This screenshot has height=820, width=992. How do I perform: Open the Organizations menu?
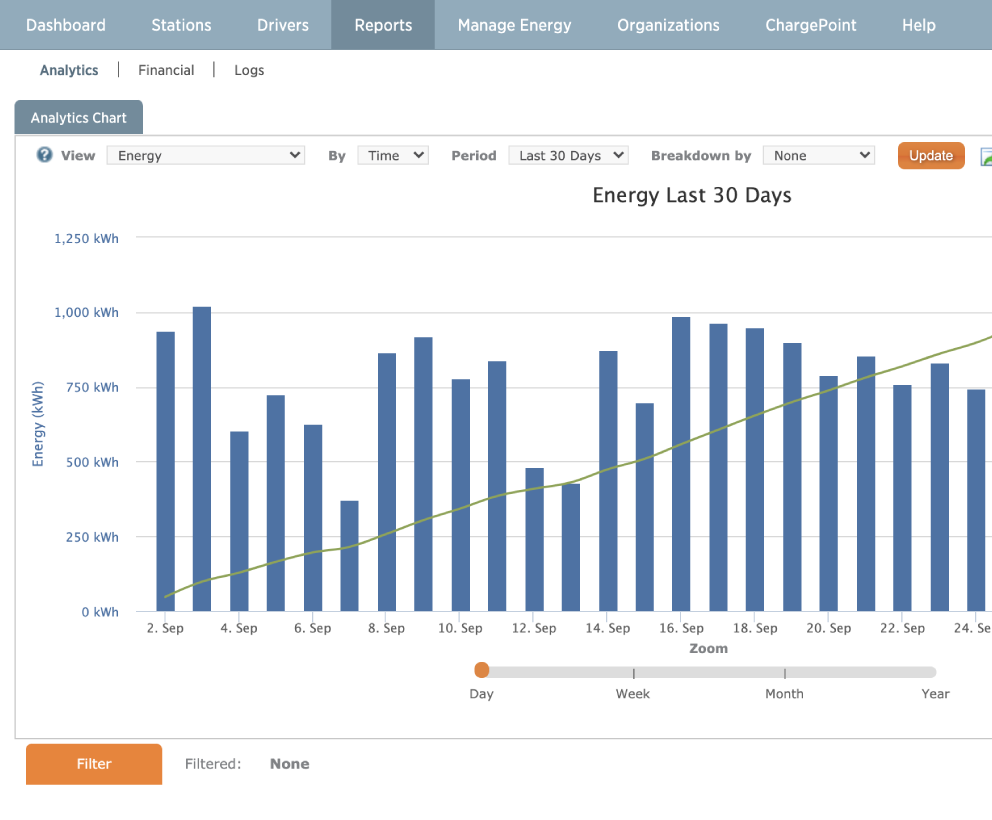click(668, 25)
